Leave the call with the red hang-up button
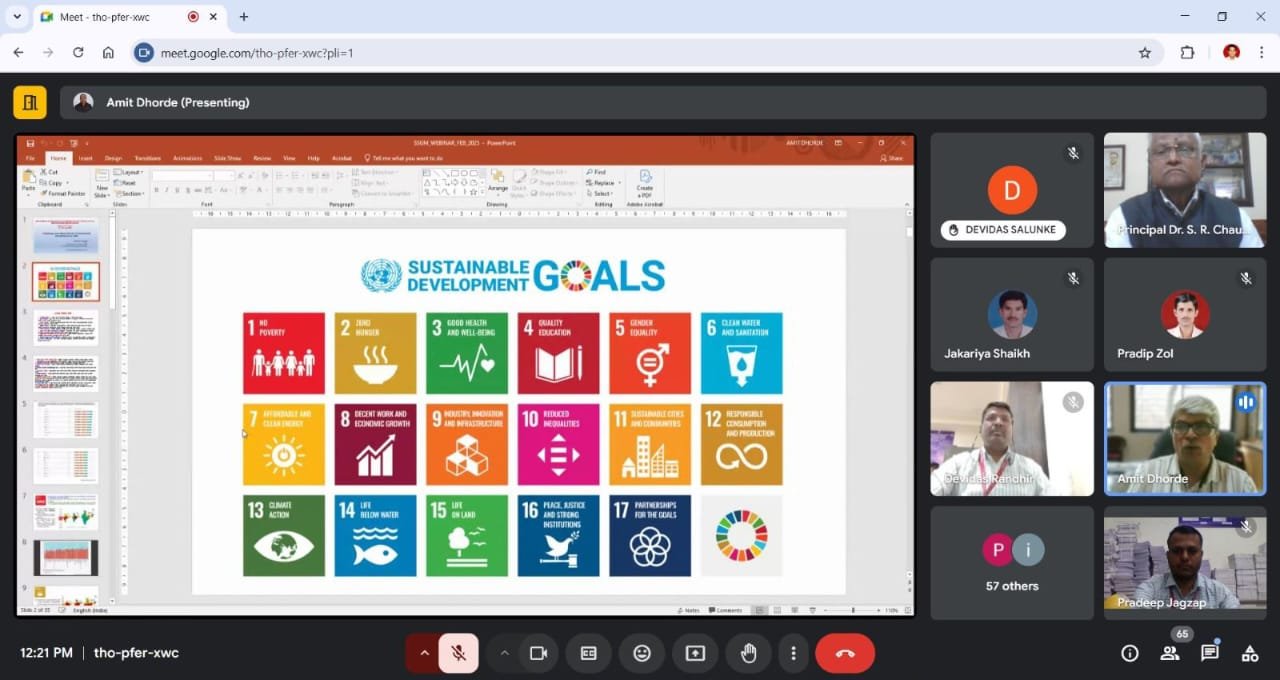The image size is (1280, 680). 845,653
